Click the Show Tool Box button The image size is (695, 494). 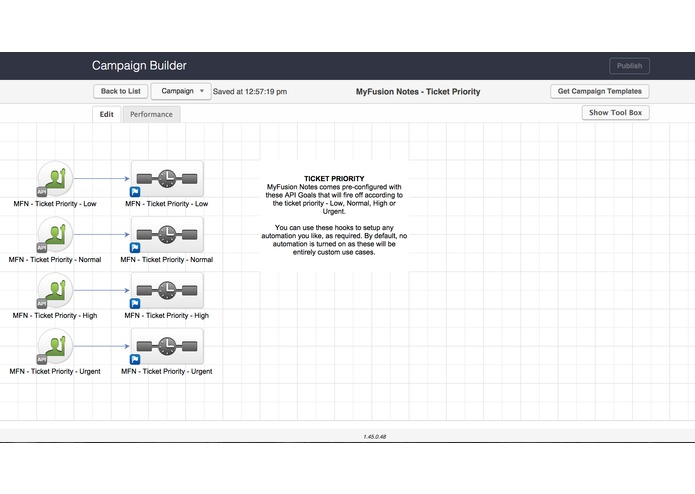click(x=616, y=113)
